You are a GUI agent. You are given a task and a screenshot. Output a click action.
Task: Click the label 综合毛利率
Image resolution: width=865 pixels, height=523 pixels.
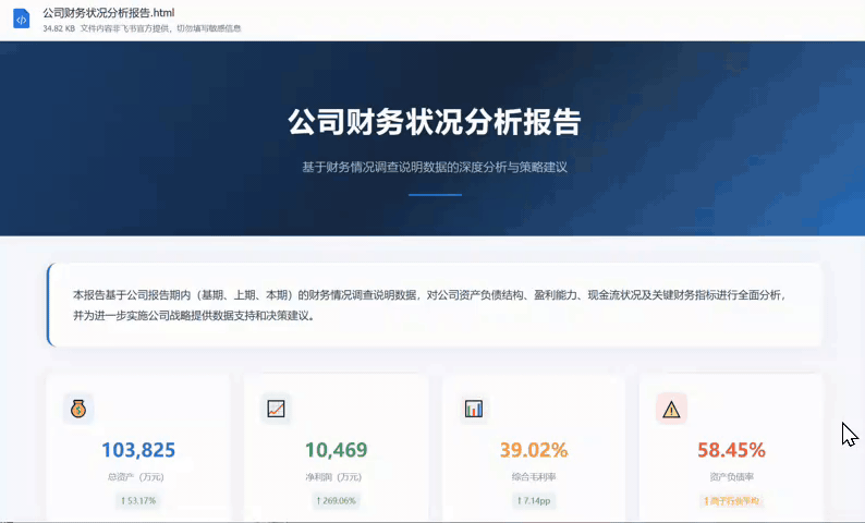pos(534,477)
